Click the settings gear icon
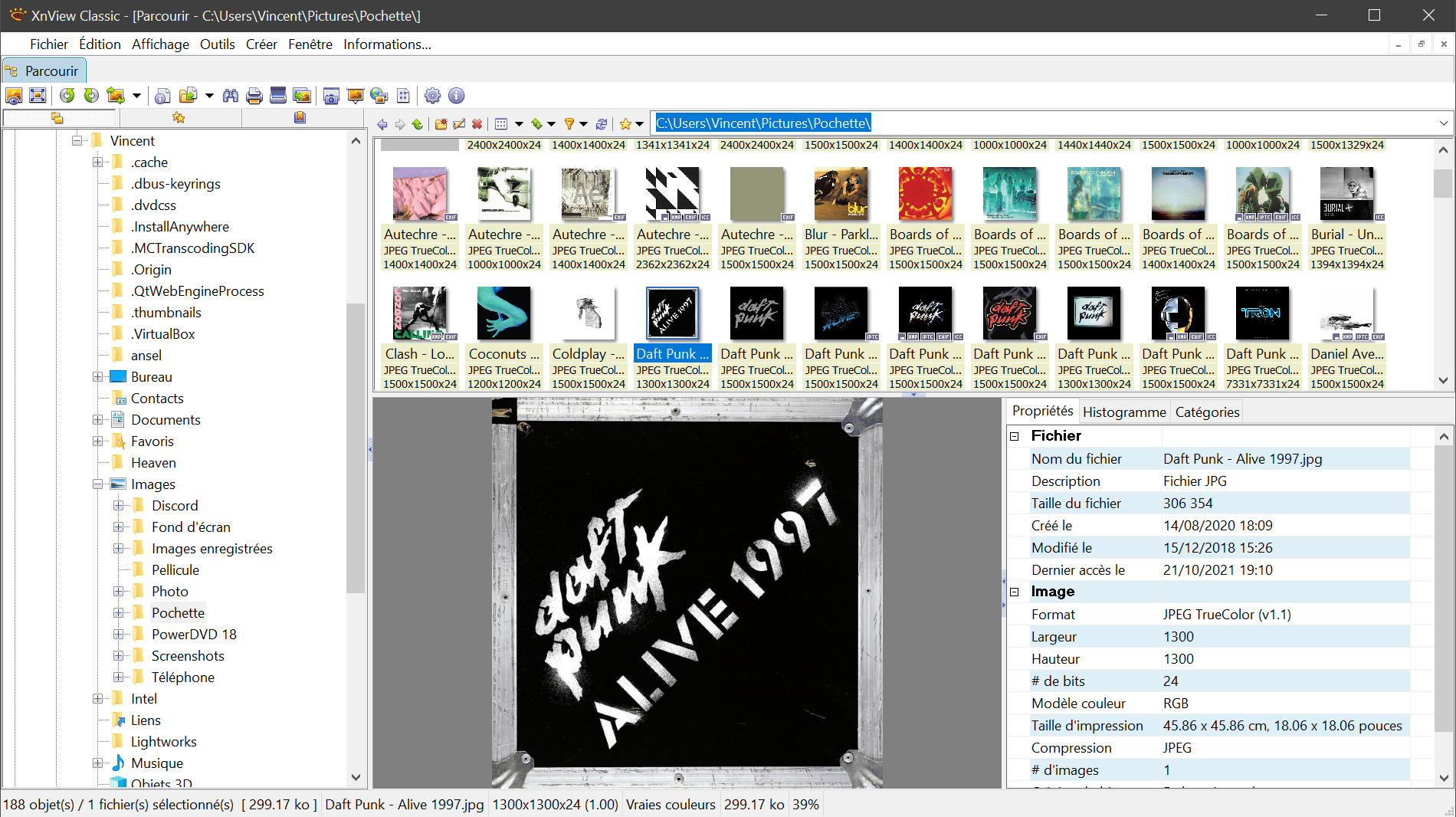The height and width of the screenshot is (817, 1456). pos(432,96)
